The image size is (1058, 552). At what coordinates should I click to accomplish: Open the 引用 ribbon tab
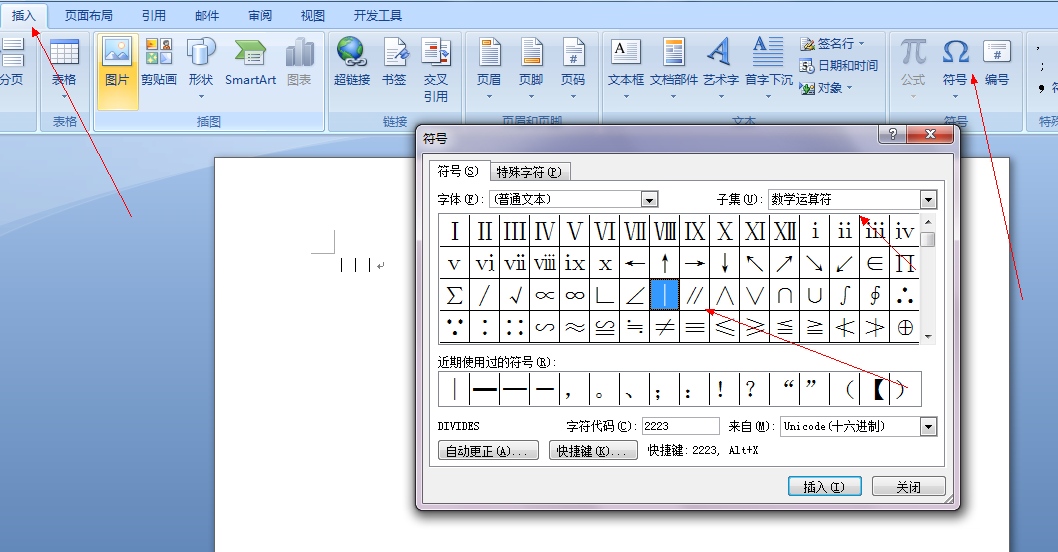click(154, 16)
